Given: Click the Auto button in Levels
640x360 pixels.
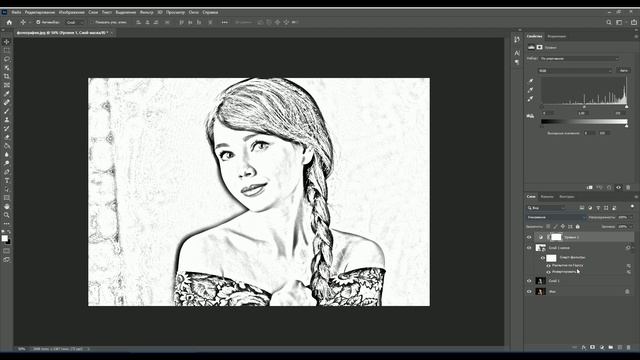Looking at the screenshot, I should [623, 71].
